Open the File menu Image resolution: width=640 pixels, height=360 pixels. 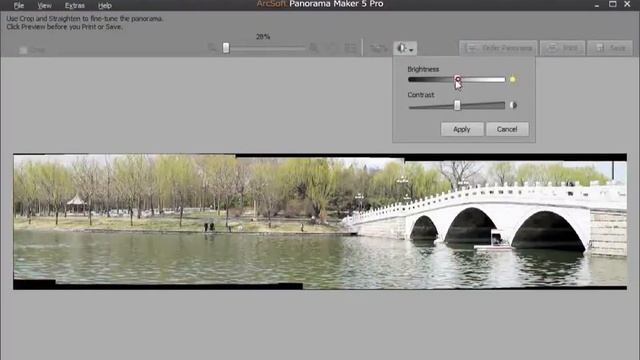coord(19,6)
